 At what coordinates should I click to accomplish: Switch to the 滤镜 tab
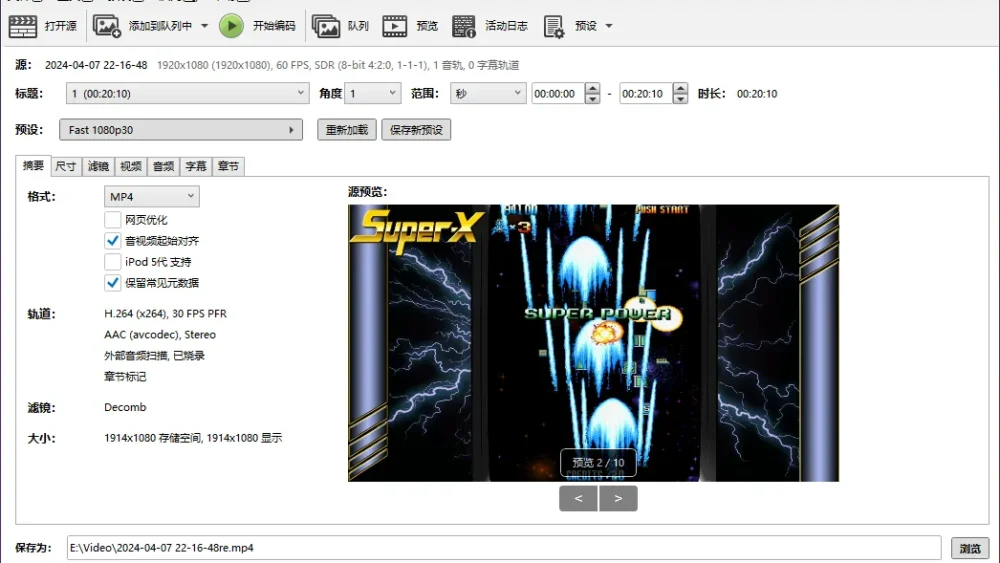tap(98, 166)
